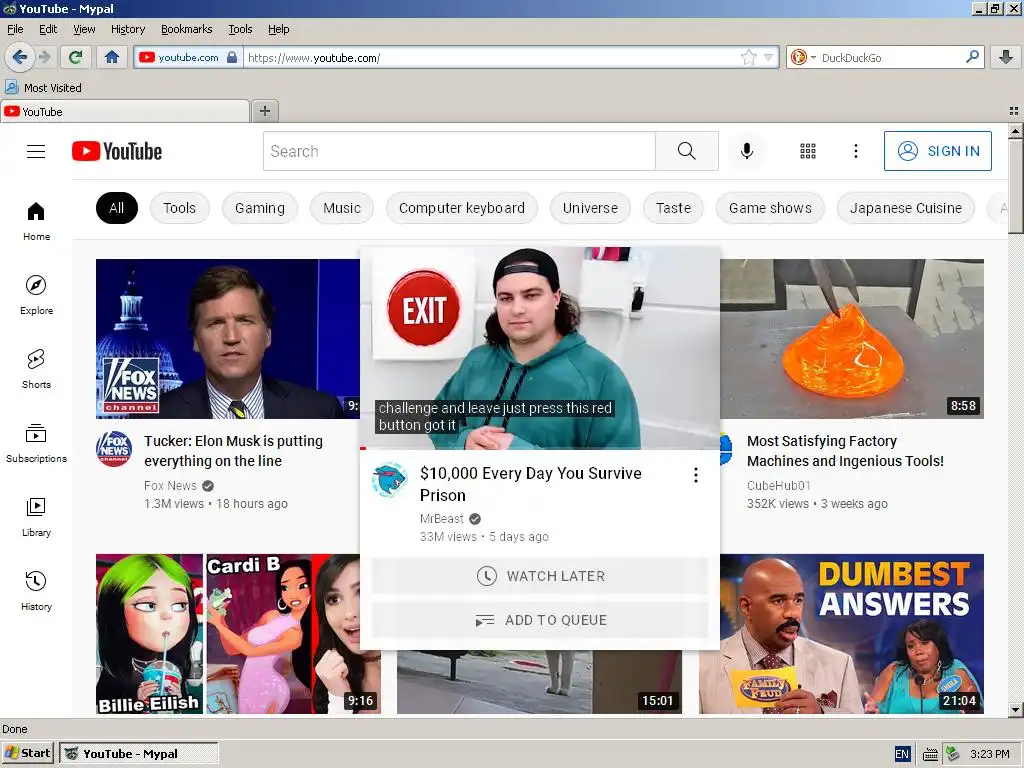Screen dimensions: 1024x768
Task: Open History in the sidebar
Action: click(37, 591)
